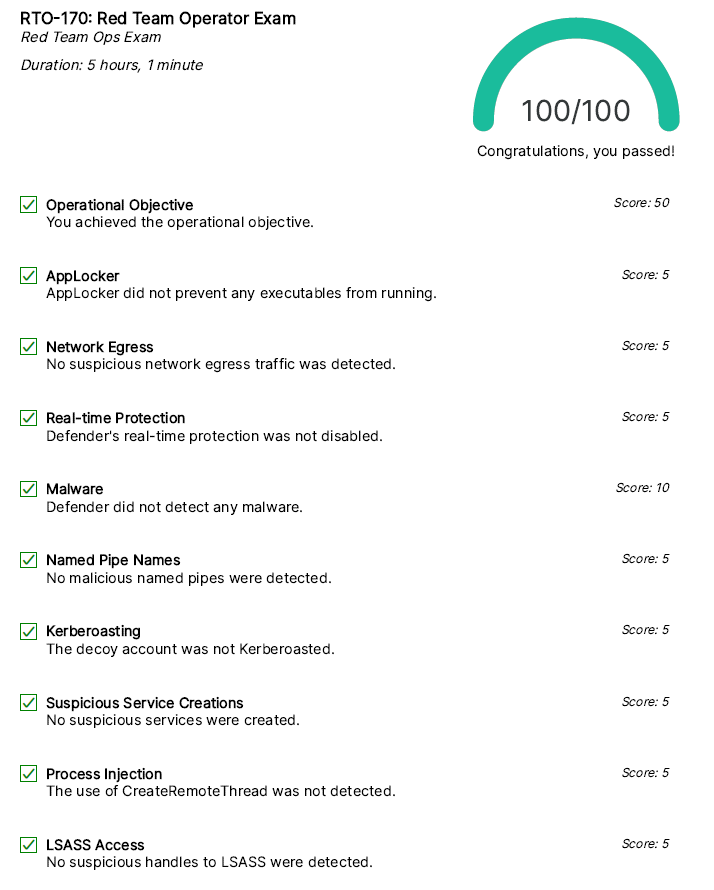Toggle the Process Injection checkbox
The width and height of the screenshot is (714, 890).
pos(29,774)
